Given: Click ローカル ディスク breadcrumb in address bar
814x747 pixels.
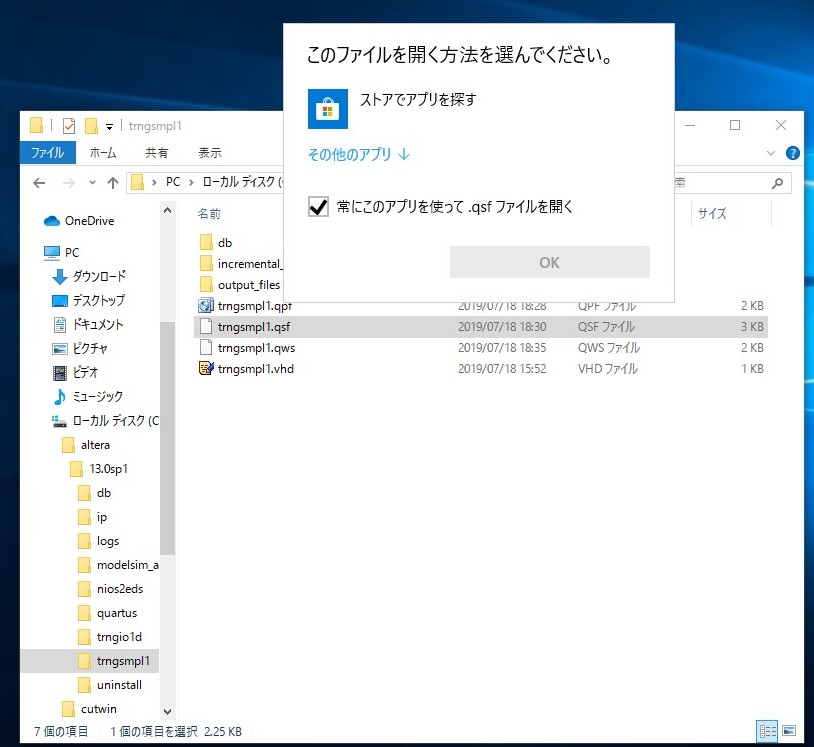Looking at the screenshot, I should [x=241, y=182].
